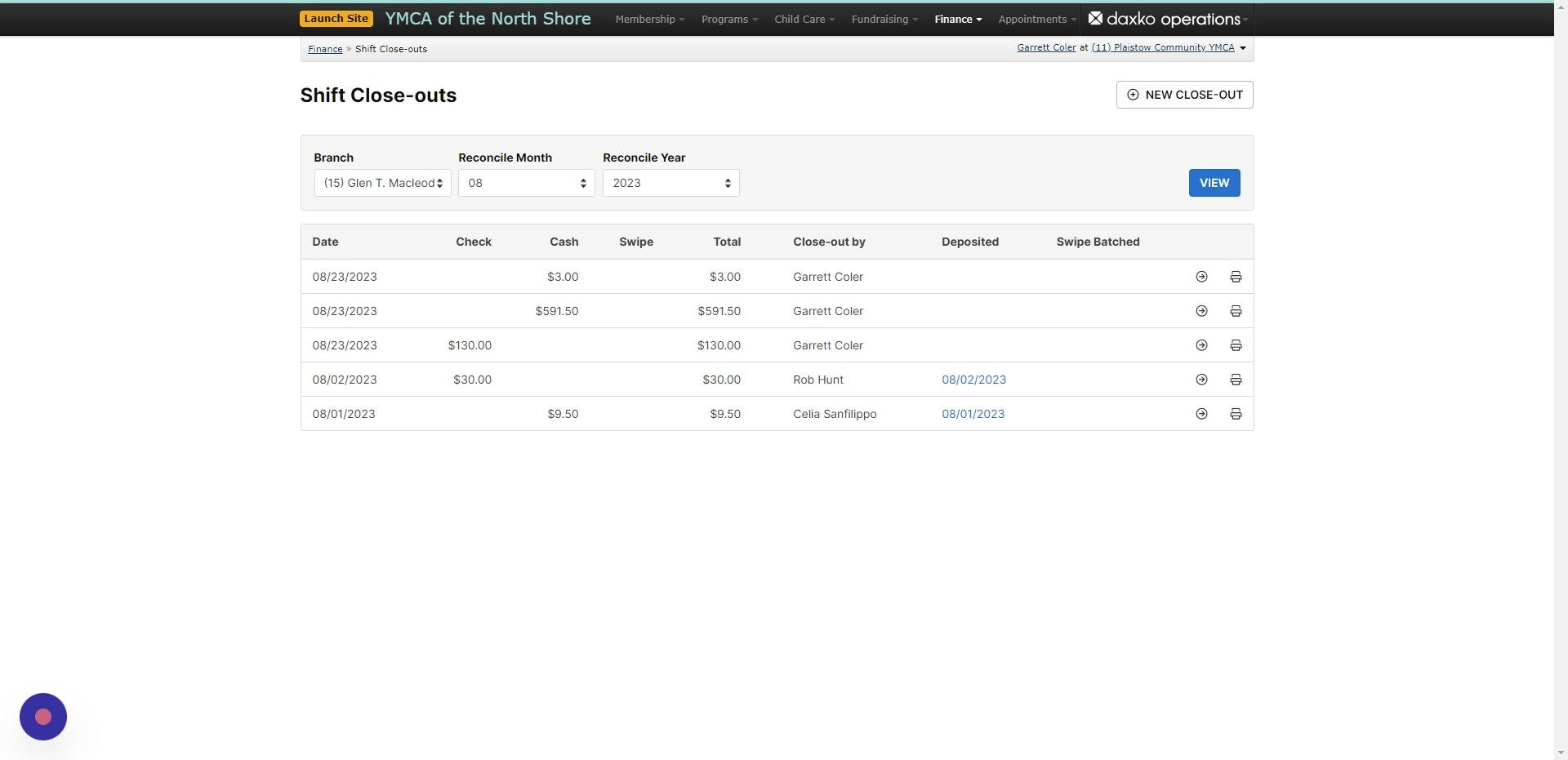Open Rob Hunt's close-out arrow icon
Viewport: 1568px width, 760px height.
[1201, 380]
